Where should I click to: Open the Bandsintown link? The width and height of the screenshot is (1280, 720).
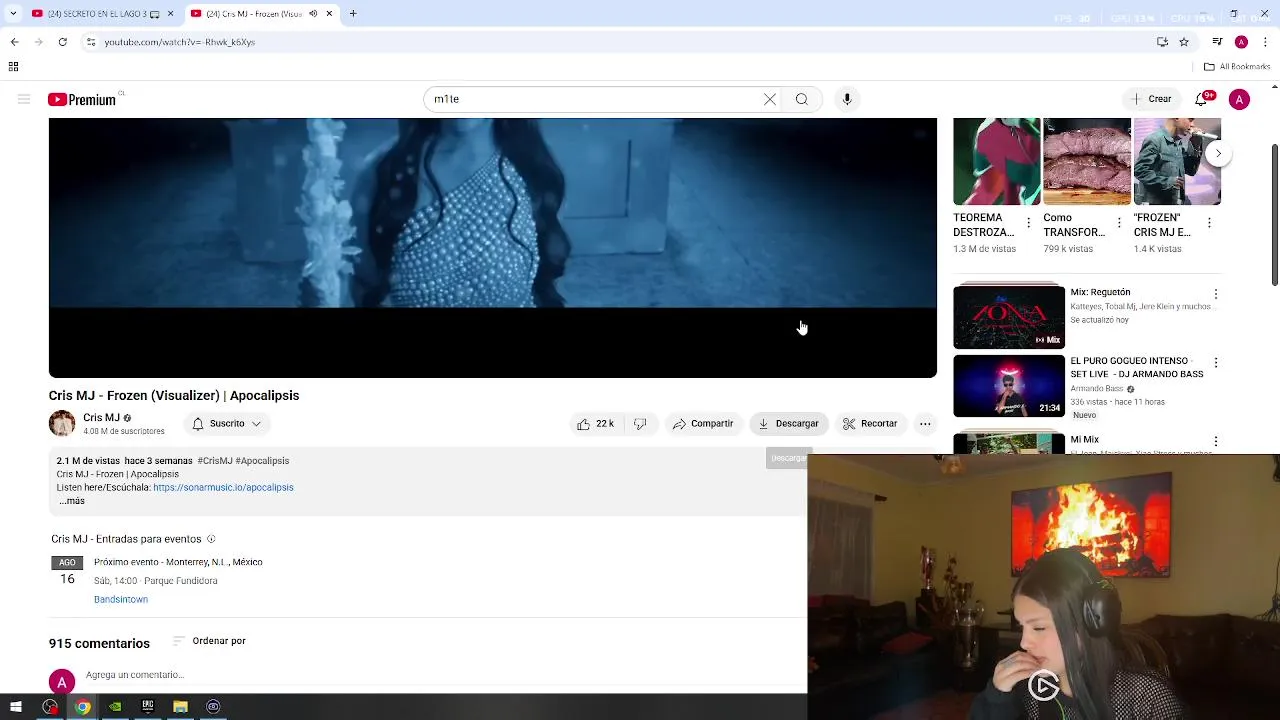pyautogui.click(x=121, y=599)
